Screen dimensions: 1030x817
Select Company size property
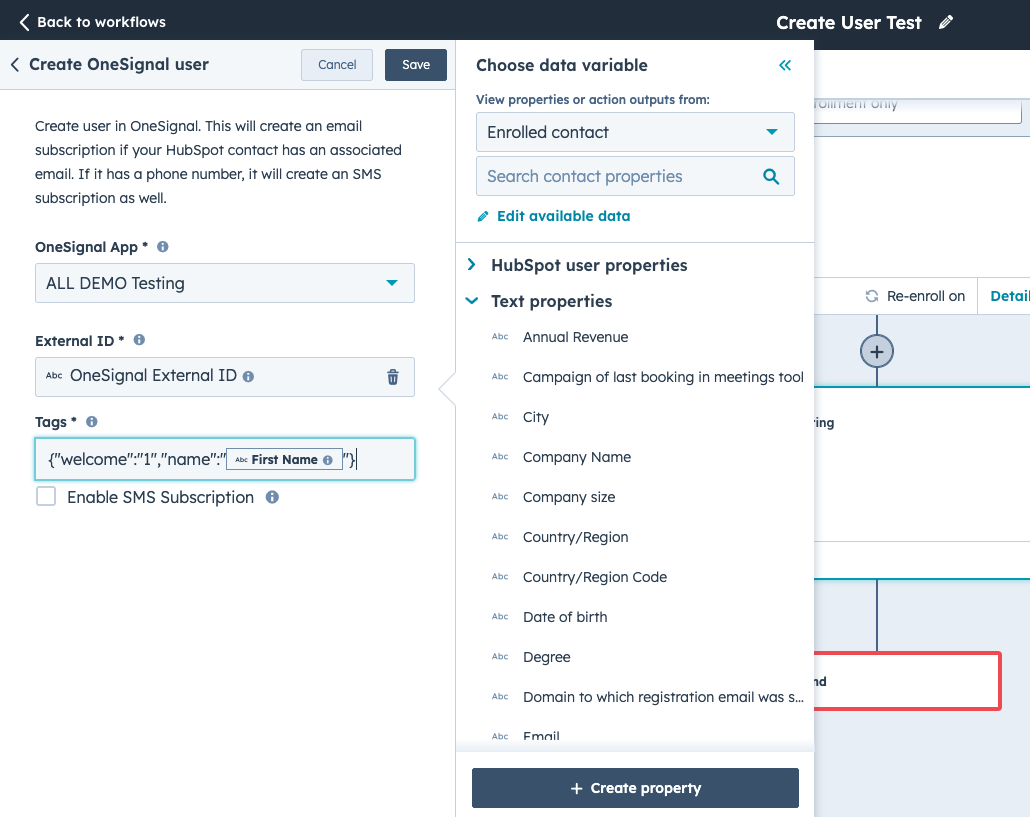569,497
